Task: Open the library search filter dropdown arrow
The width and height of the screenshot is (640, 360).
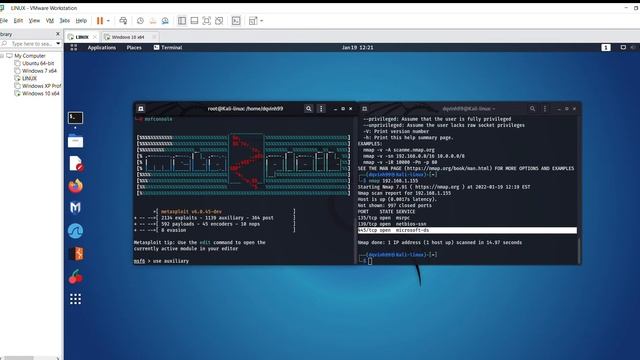Action: coord(58,43)
